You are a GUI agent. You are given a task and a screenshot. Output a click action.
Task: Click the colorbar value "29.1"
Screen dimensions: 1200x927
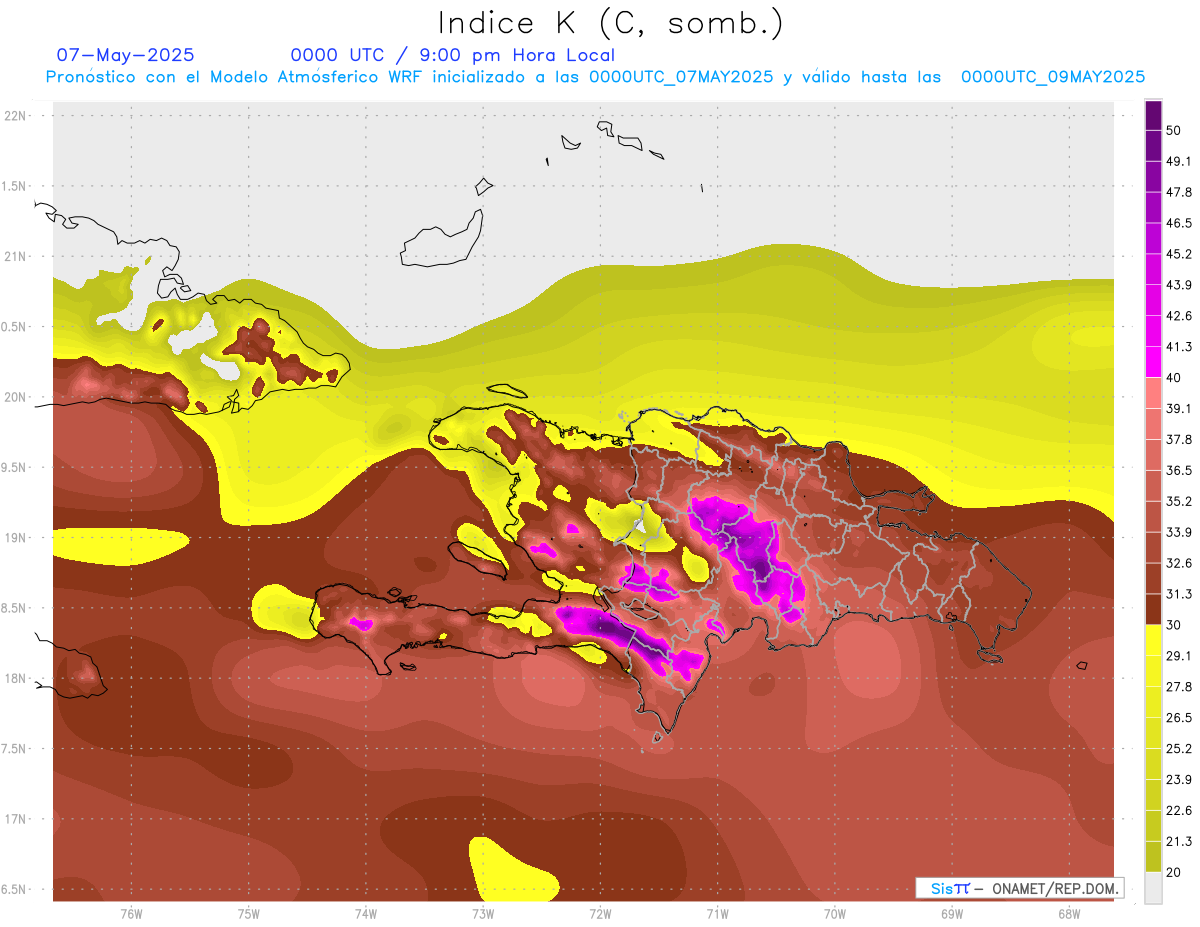(1179, 656)
